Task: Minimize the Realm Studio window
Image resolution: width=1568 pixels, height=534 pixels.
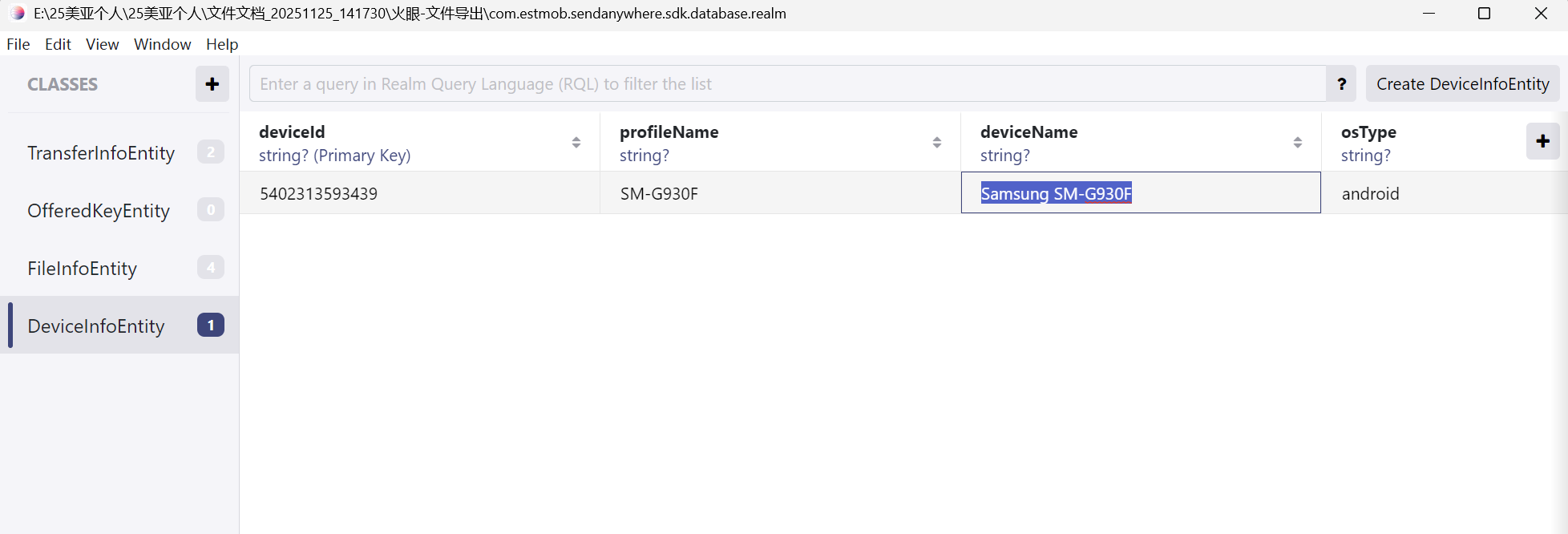Action: point(1429,14)
